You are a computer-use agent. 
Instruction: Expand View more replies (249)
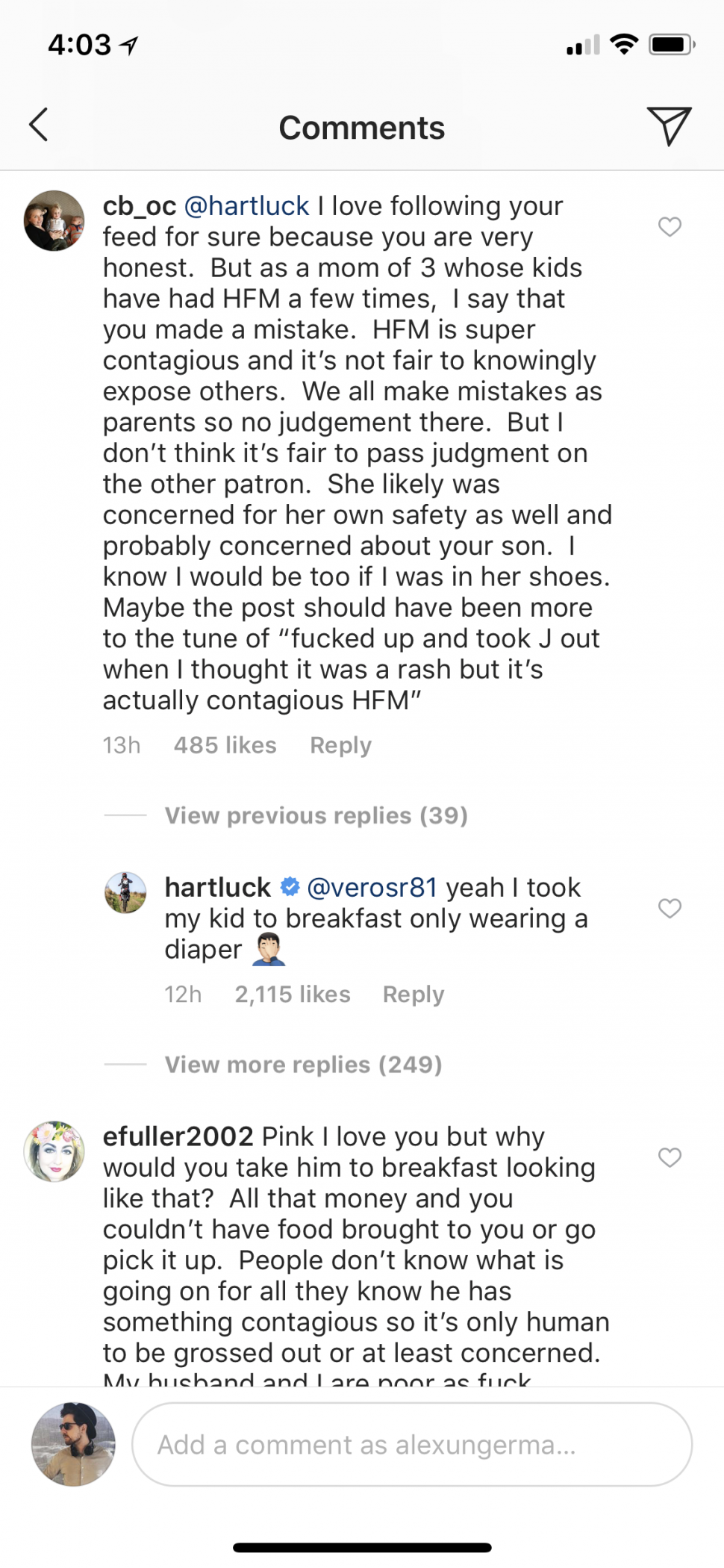(303, 1065)
